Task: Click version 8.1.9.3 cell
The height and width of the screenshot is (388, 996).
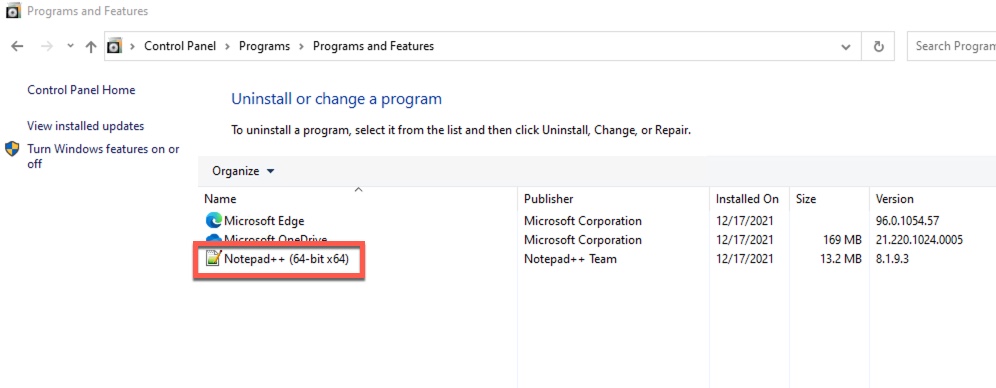Action: pos(892,259)
